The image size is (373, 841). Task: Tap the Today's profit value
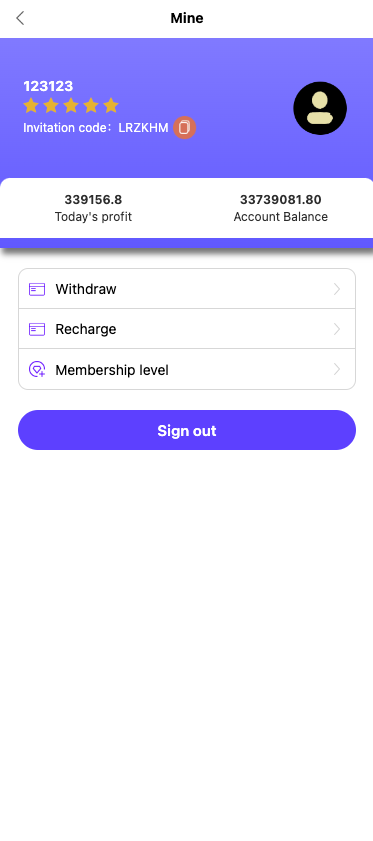[x=93, y=200]
